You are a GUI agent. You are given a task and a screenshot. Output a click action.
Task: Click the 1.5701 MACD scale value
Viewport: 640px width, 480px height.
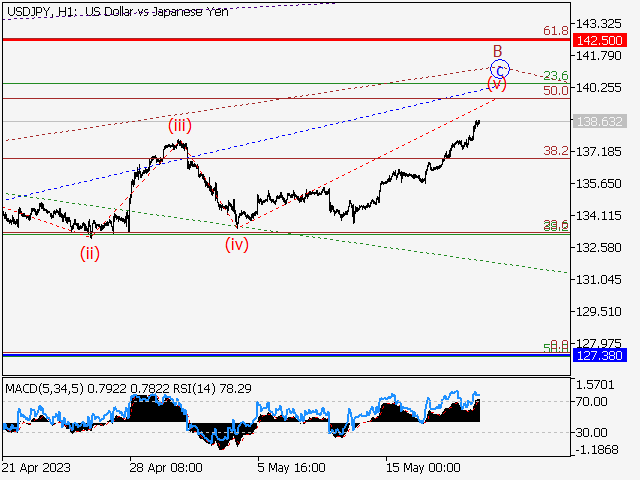coord(595,384)
